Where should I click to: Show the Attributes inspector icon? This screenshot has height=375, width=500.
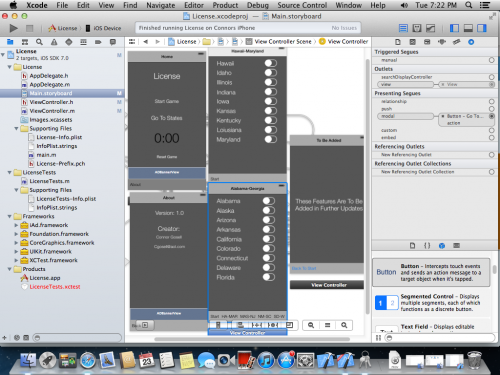click(442, 42)
